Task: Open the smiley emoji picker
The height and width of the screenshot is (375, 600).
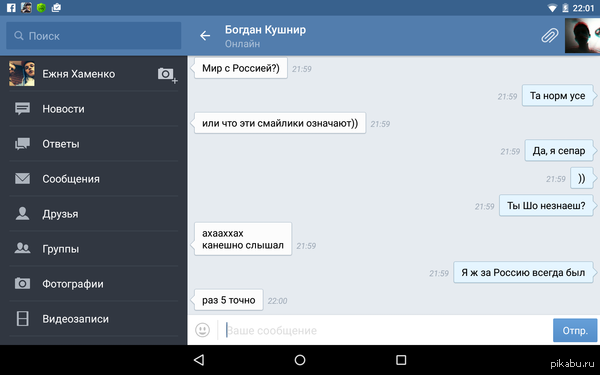Action: point(202,330)
